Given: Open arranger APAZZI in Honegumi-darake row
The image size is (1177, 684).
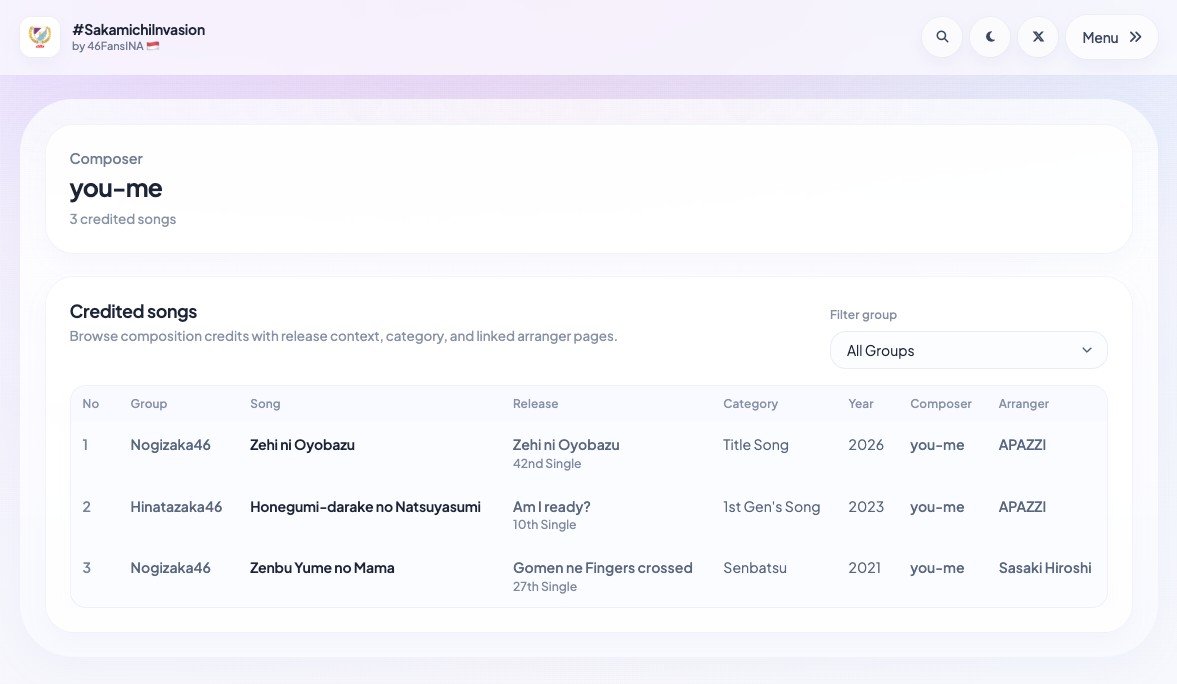Looking at the screenshot, I should [1022, 507].
